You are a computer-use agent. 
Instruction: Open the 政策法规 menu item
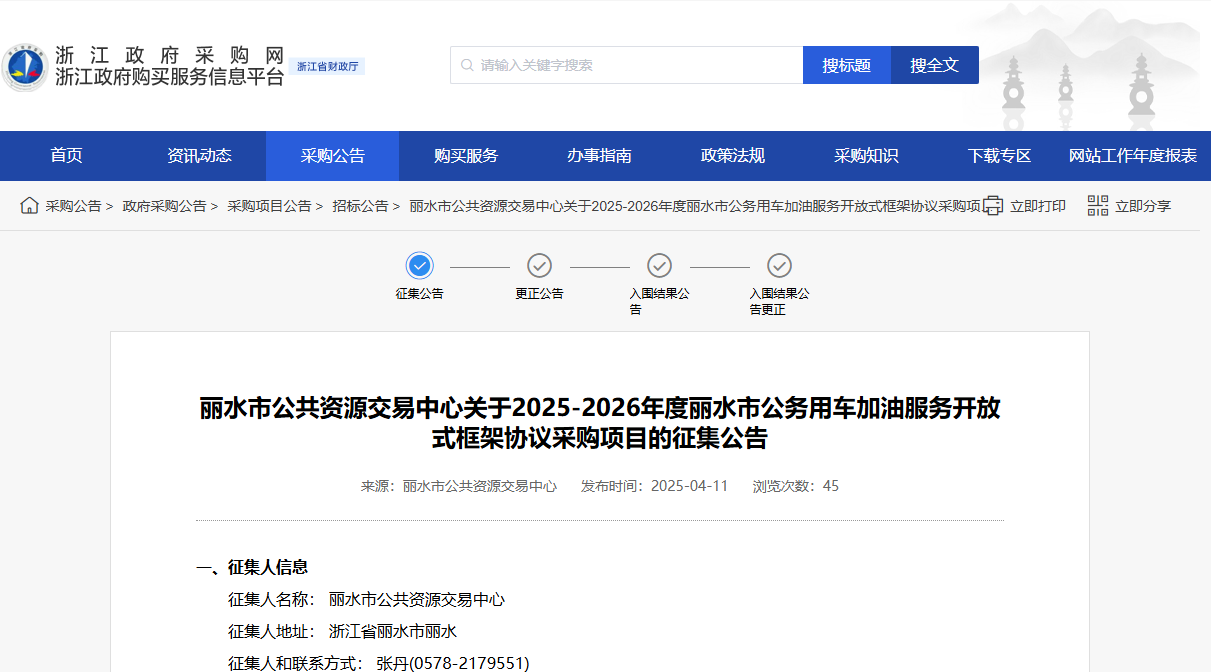[732, 155]
